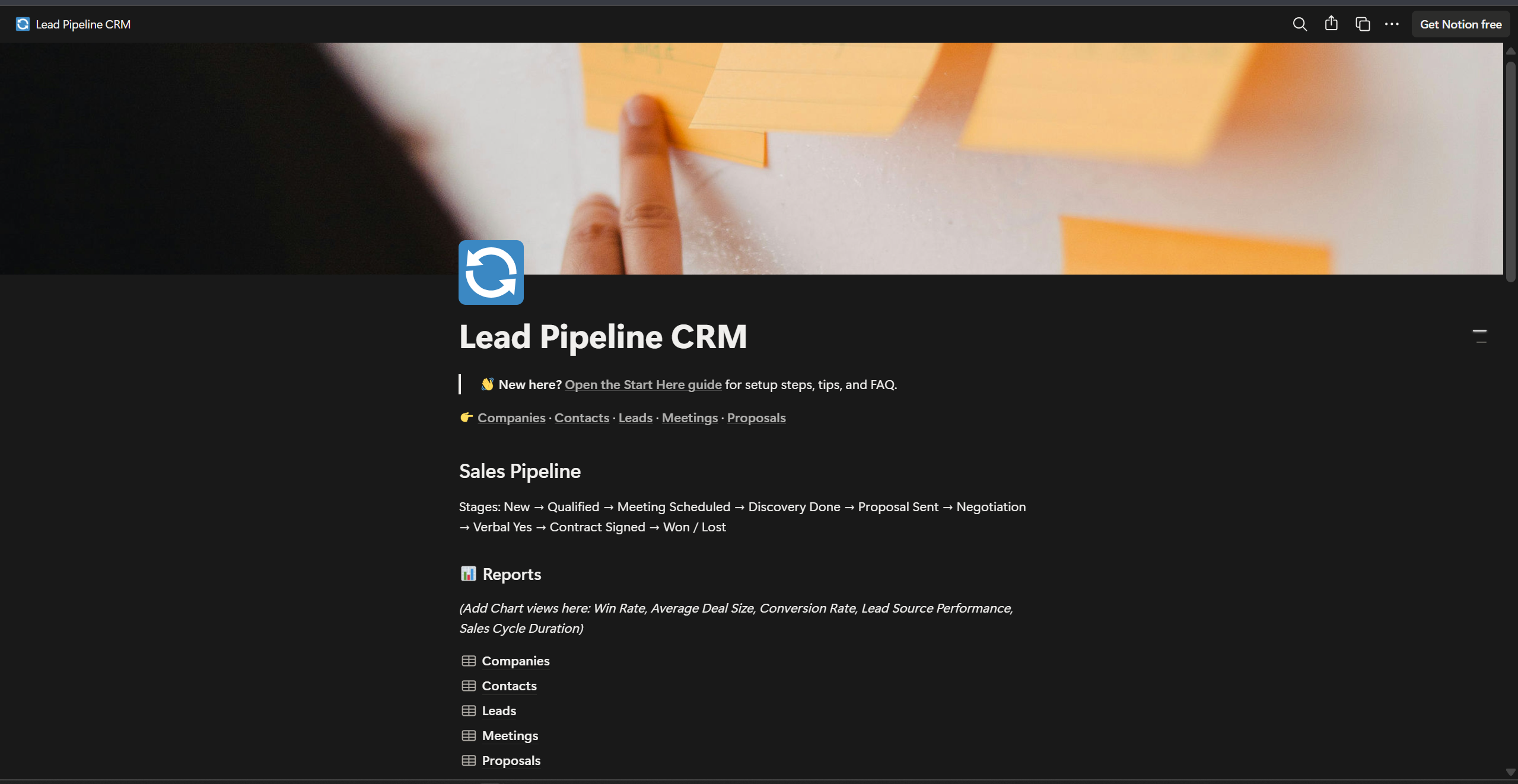1518x784 pixels.
Task: Click table icon beside Meetings
Action: point(469,735)
